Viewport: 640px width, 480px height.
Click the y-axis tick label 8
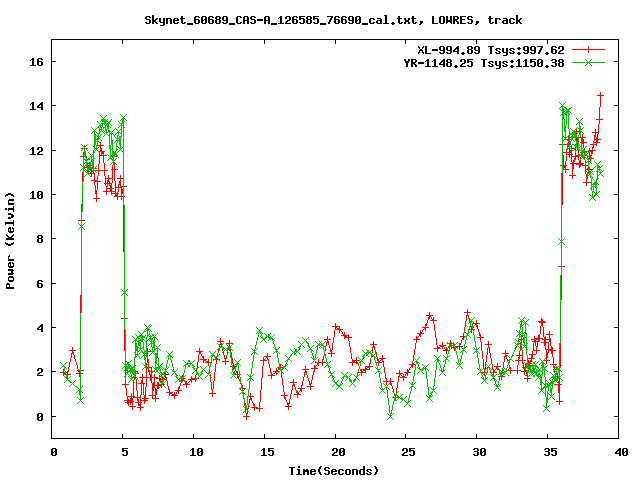pos(40,239)
